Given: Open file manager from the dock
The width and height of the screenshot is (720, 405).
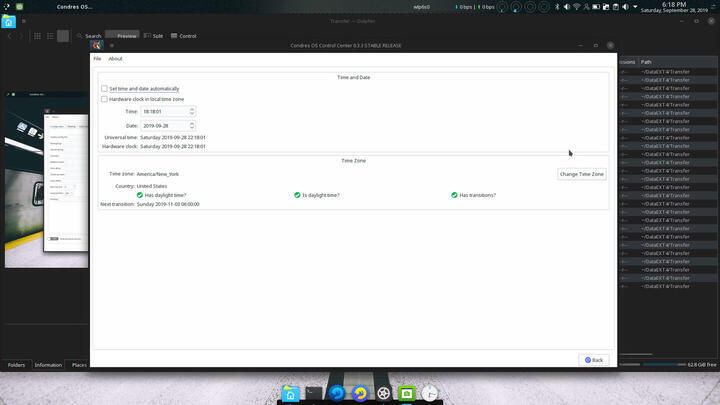Looking at the screenshot, I should [x=290, y=394].
